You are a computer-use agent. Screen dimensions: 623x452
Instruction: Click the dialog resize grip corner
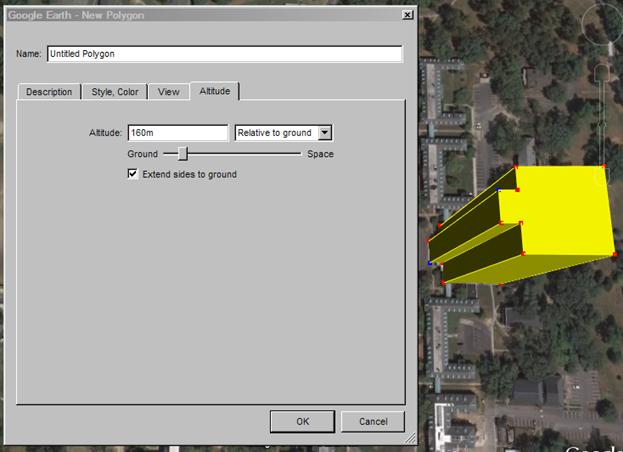coord(410,438)
